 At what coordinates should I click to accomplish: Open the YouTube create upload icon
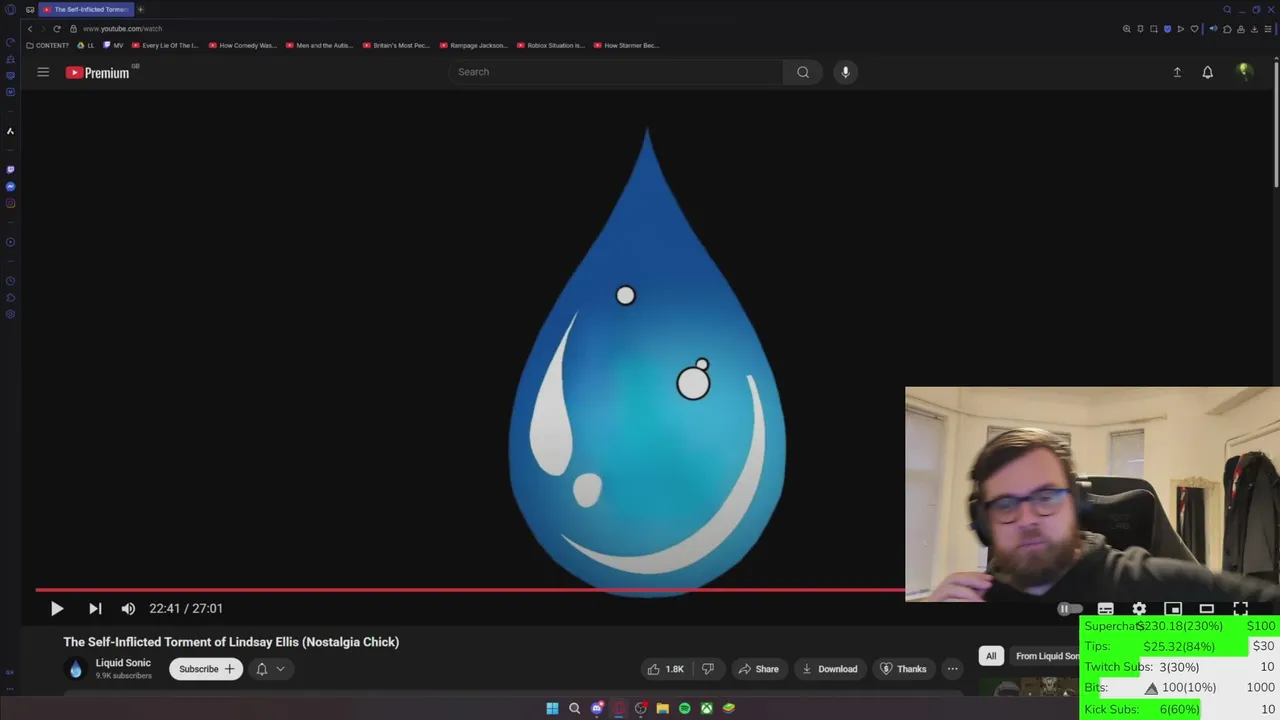[1177, 72]
